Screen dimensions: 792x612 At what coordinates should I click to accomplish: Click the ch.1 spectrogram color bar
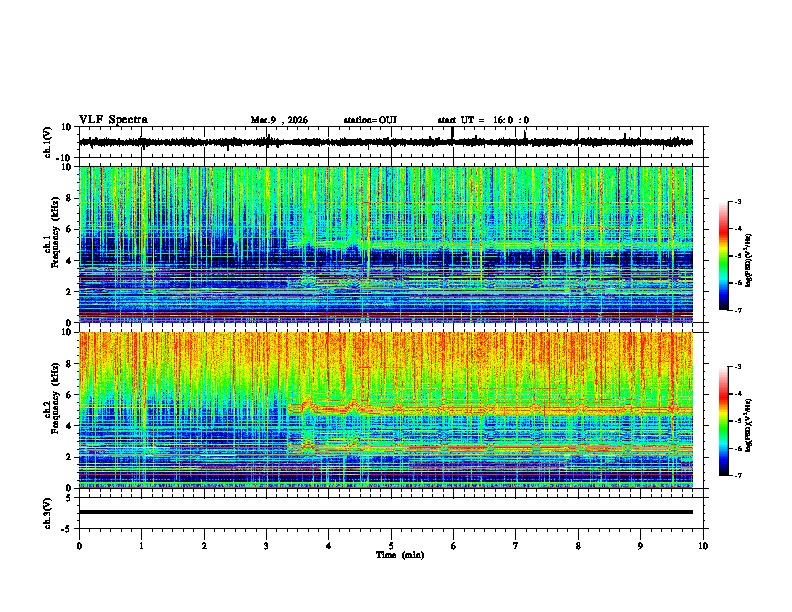[x=724, y=256]
